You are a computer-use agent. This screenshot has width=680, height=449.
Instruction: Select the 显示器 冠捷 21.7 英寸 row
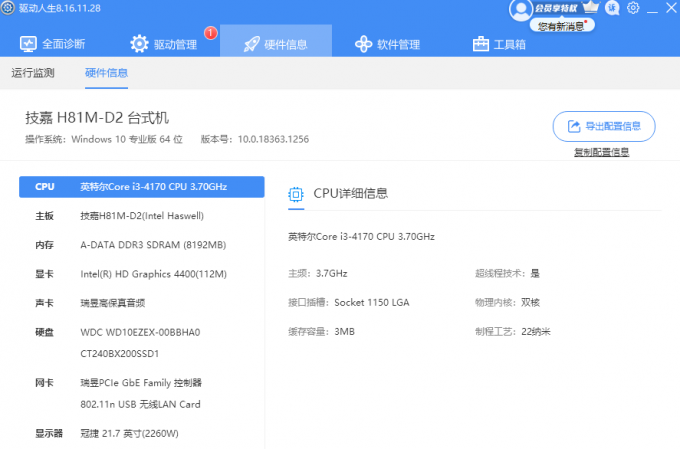[x=142, y=434]
